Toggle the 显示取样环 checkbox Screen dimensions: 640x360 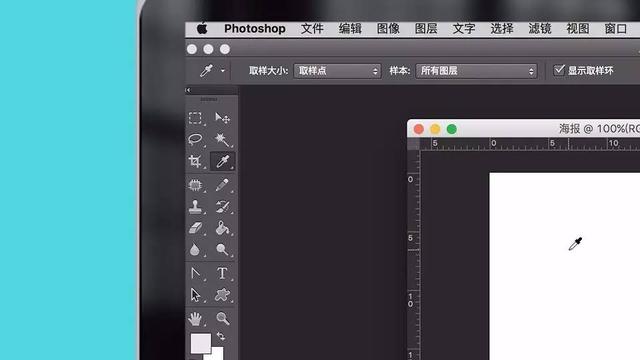[559, 70]
